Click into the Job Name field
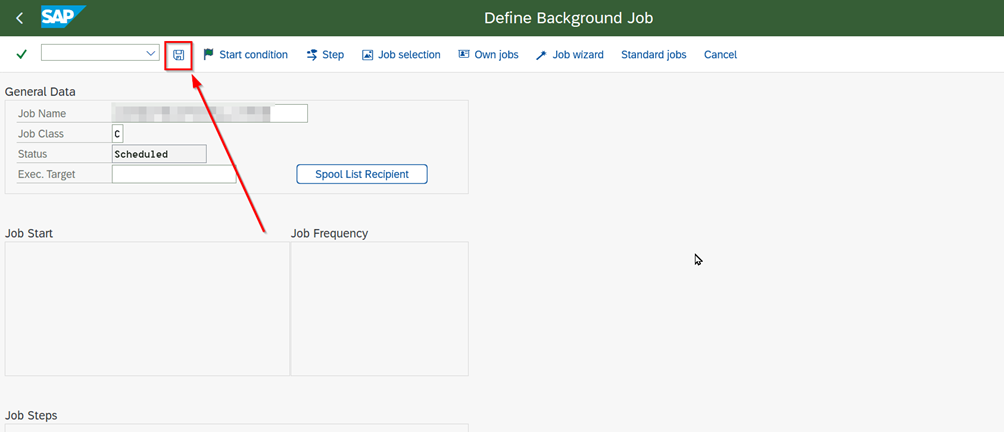The width and height of the screenshot is (1004, 432). pyautogui.click(x=210, y=113)
